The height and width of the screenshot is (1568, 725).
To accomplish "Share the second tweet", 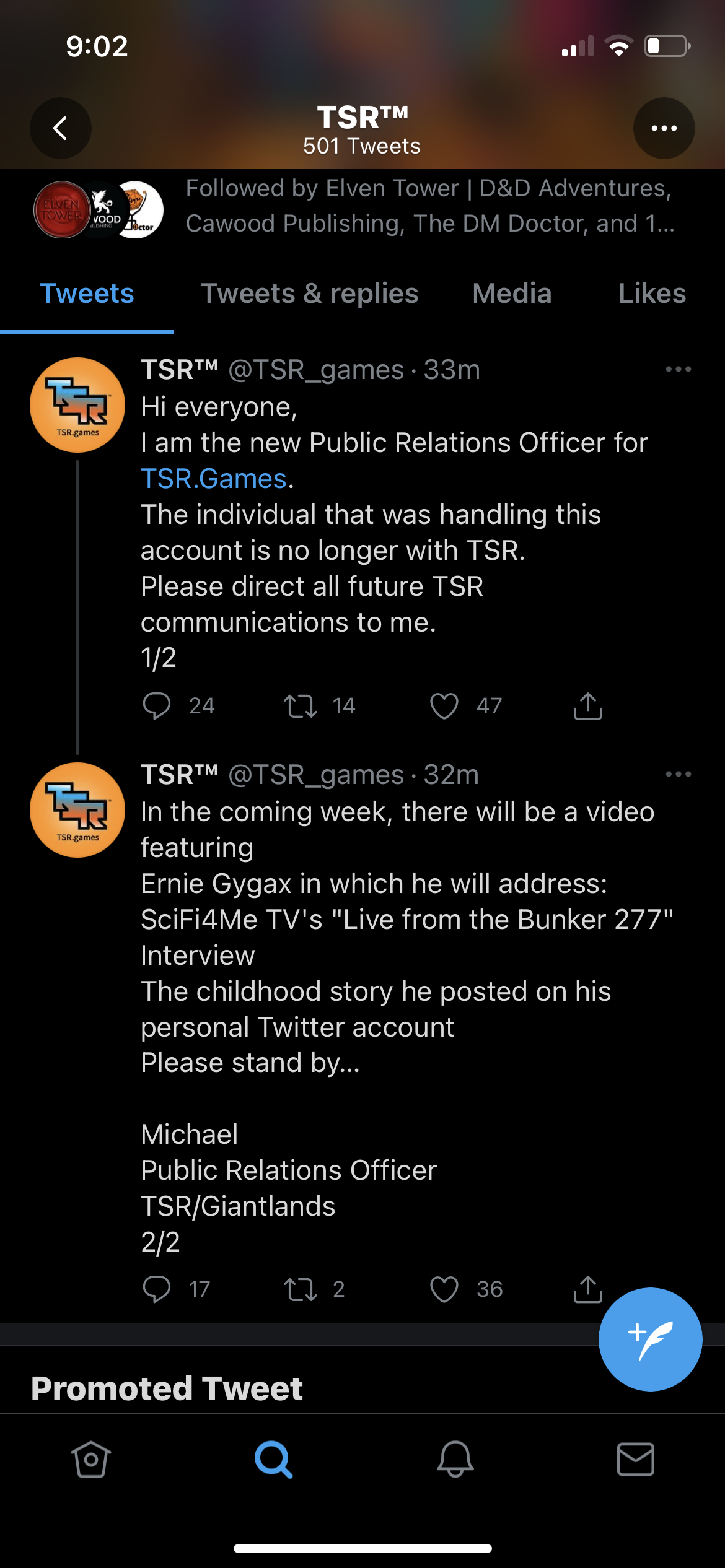I will pos(587,1289).
